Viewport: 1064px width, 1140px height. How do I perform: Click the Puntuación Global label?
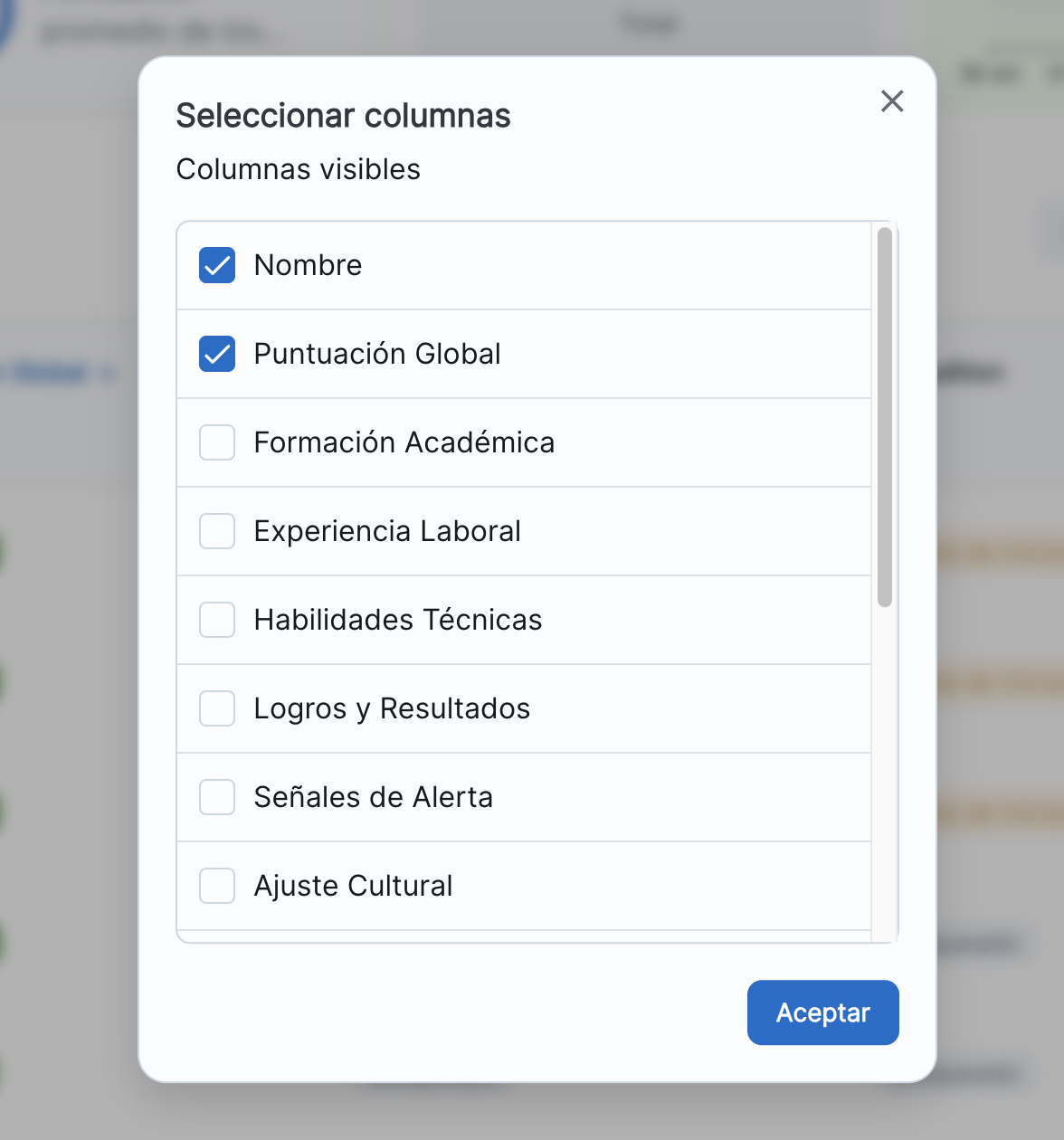(x=376, y=354)
